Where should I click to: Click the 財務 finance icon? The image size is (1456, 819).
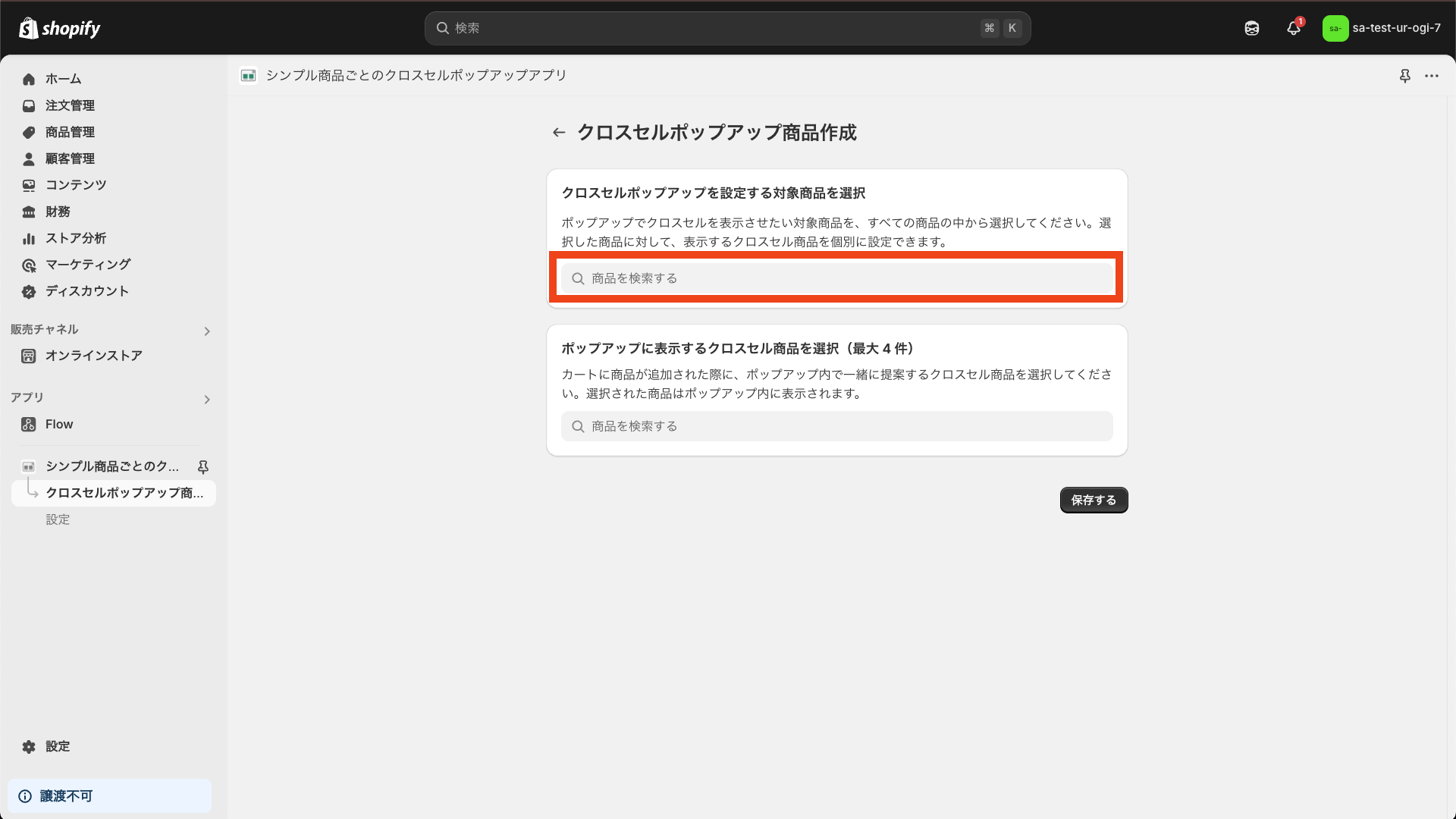point(28,212)
